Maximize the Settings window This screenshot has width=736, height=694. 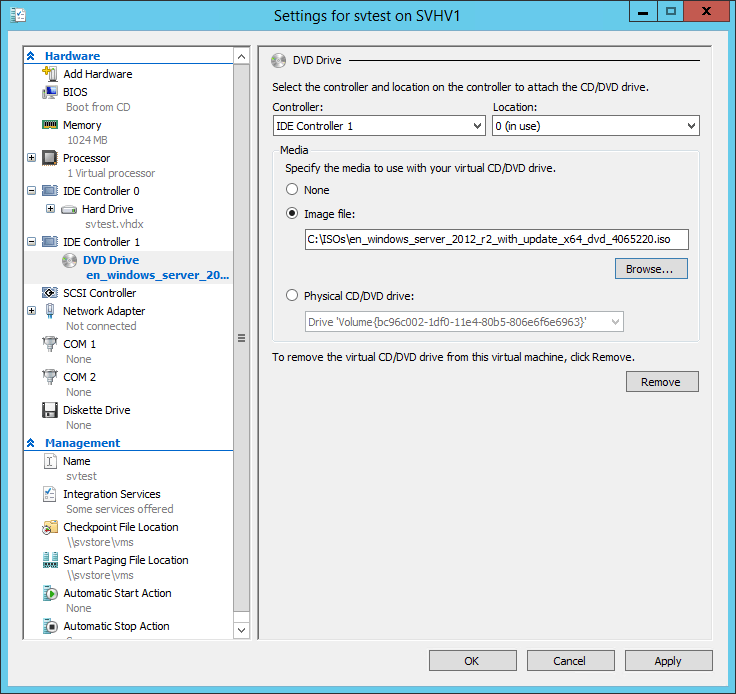(x=670, y=11)
